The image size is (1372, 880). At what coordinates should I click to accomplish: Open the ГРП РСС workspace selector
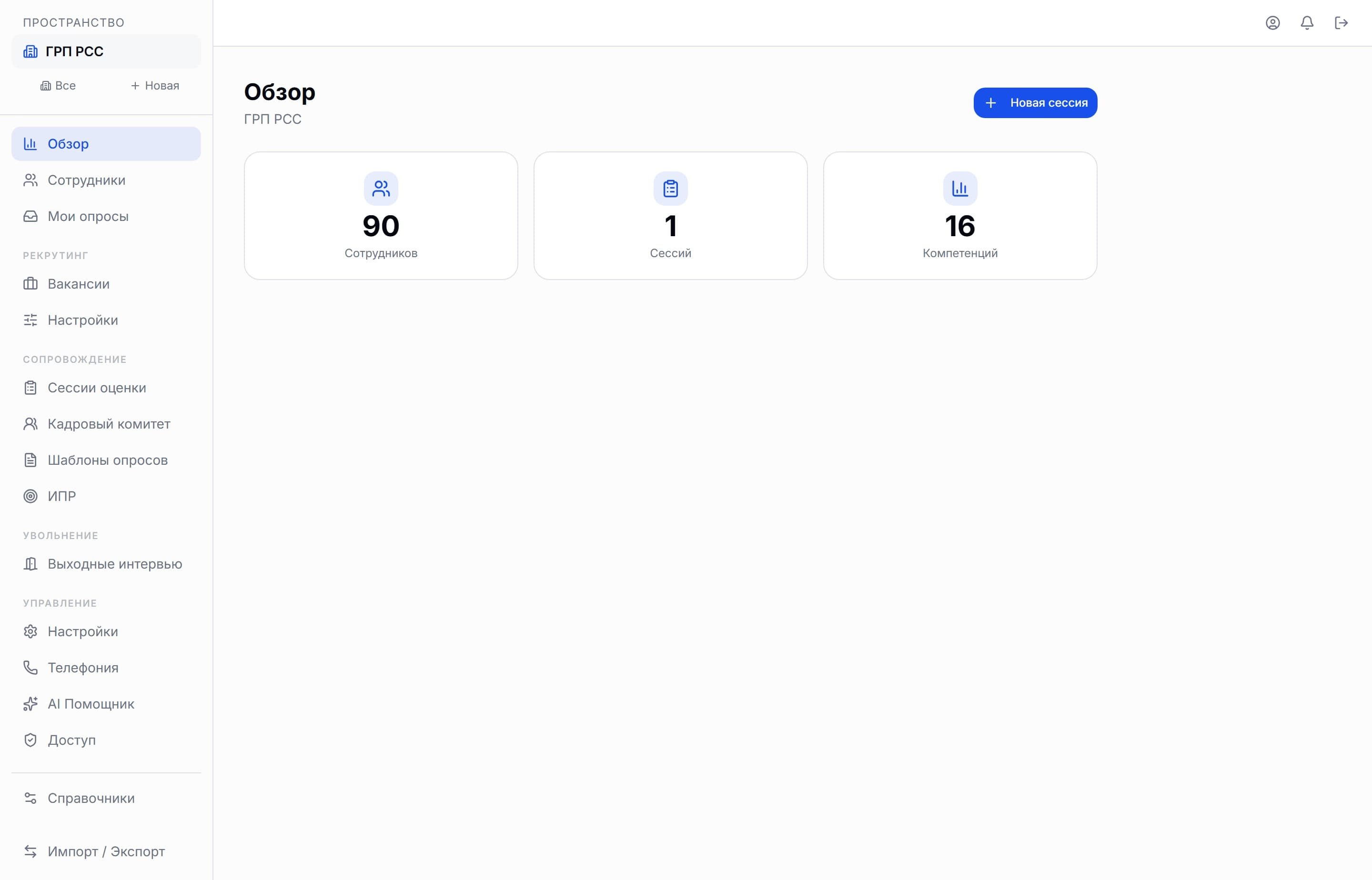click(106, 51)
